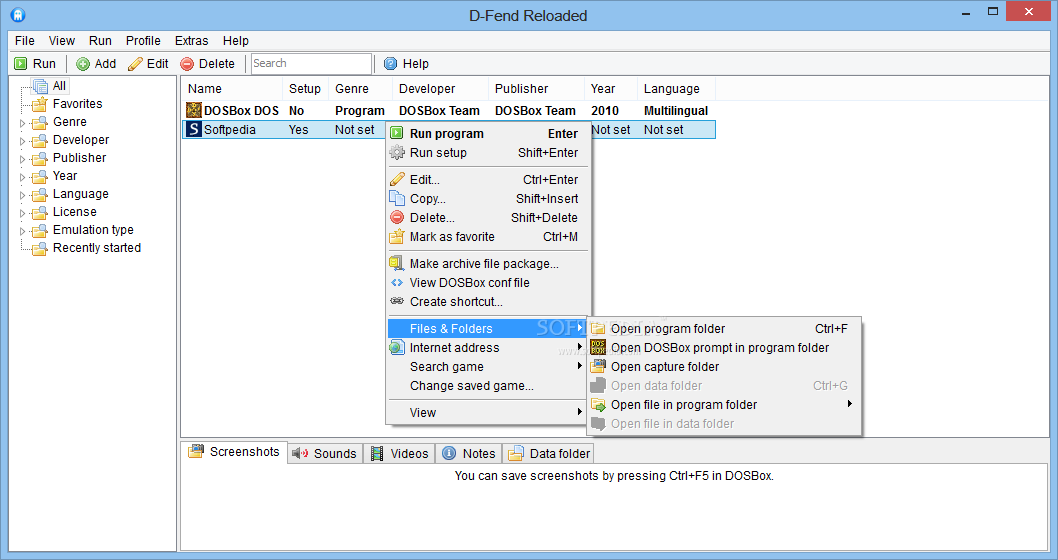Select the Favorites tree item
This screenshot has width=1058, height=560.
[x=78, y=104]
